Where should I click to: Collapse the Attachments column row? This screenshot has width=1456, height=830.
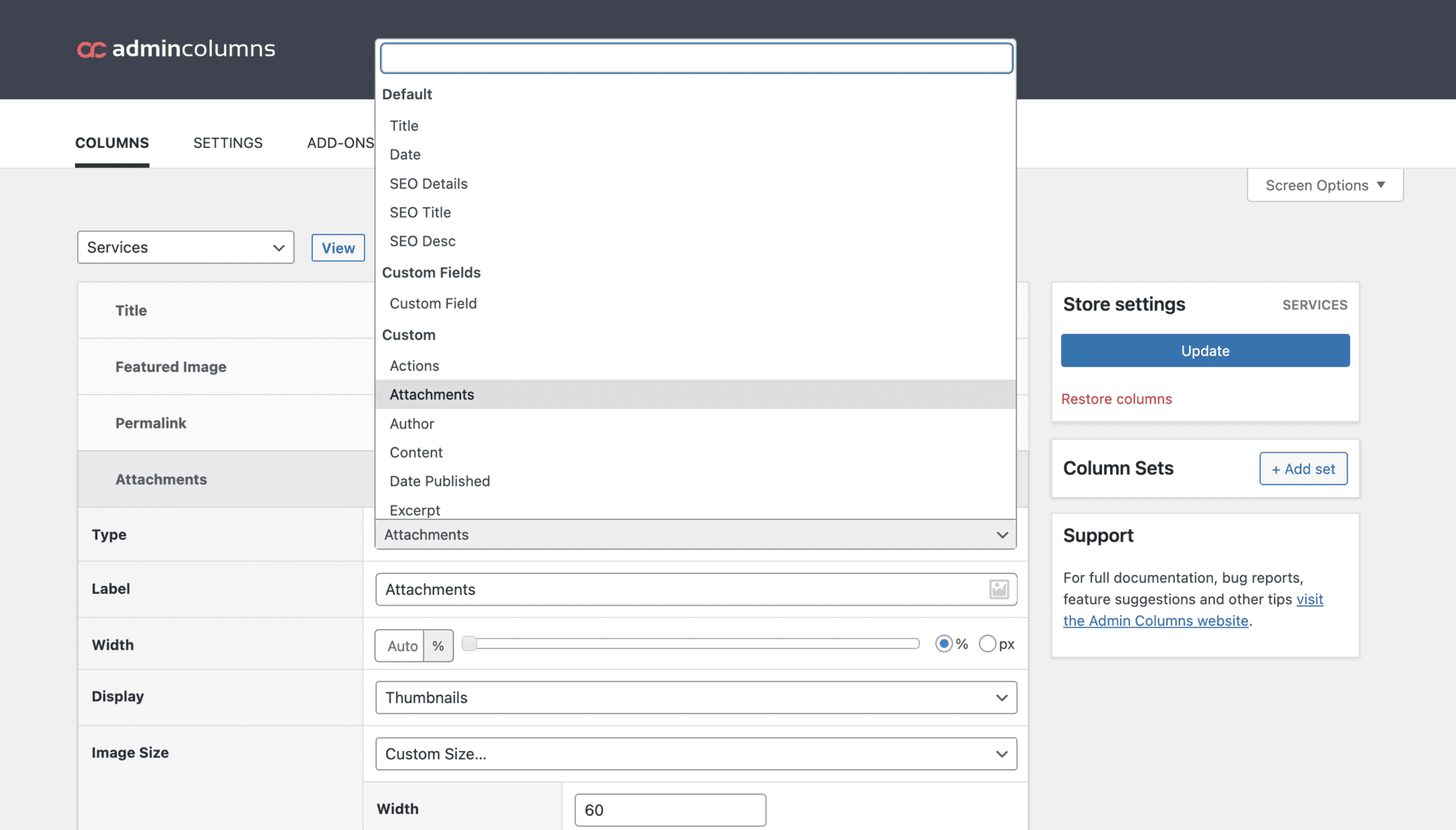[227, 479]
